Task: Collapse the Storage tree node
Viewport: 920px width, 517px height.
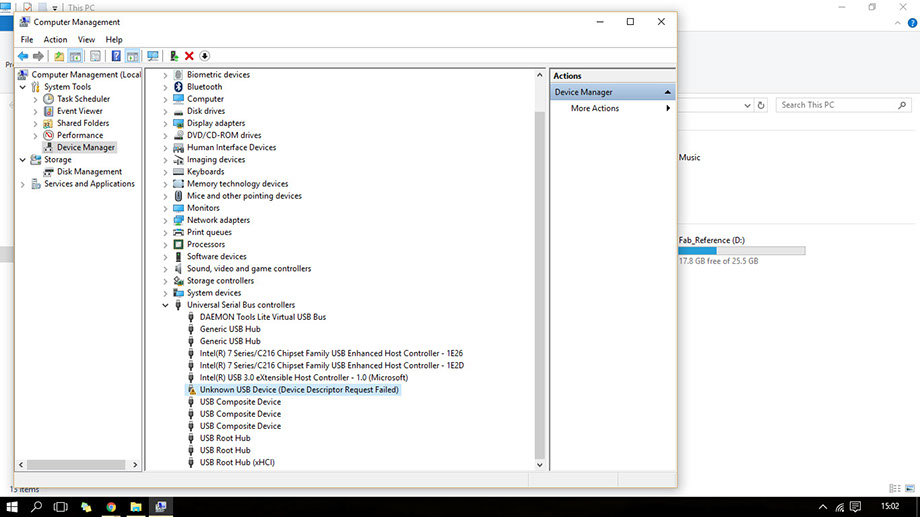Action: click(x=23, y=160)
